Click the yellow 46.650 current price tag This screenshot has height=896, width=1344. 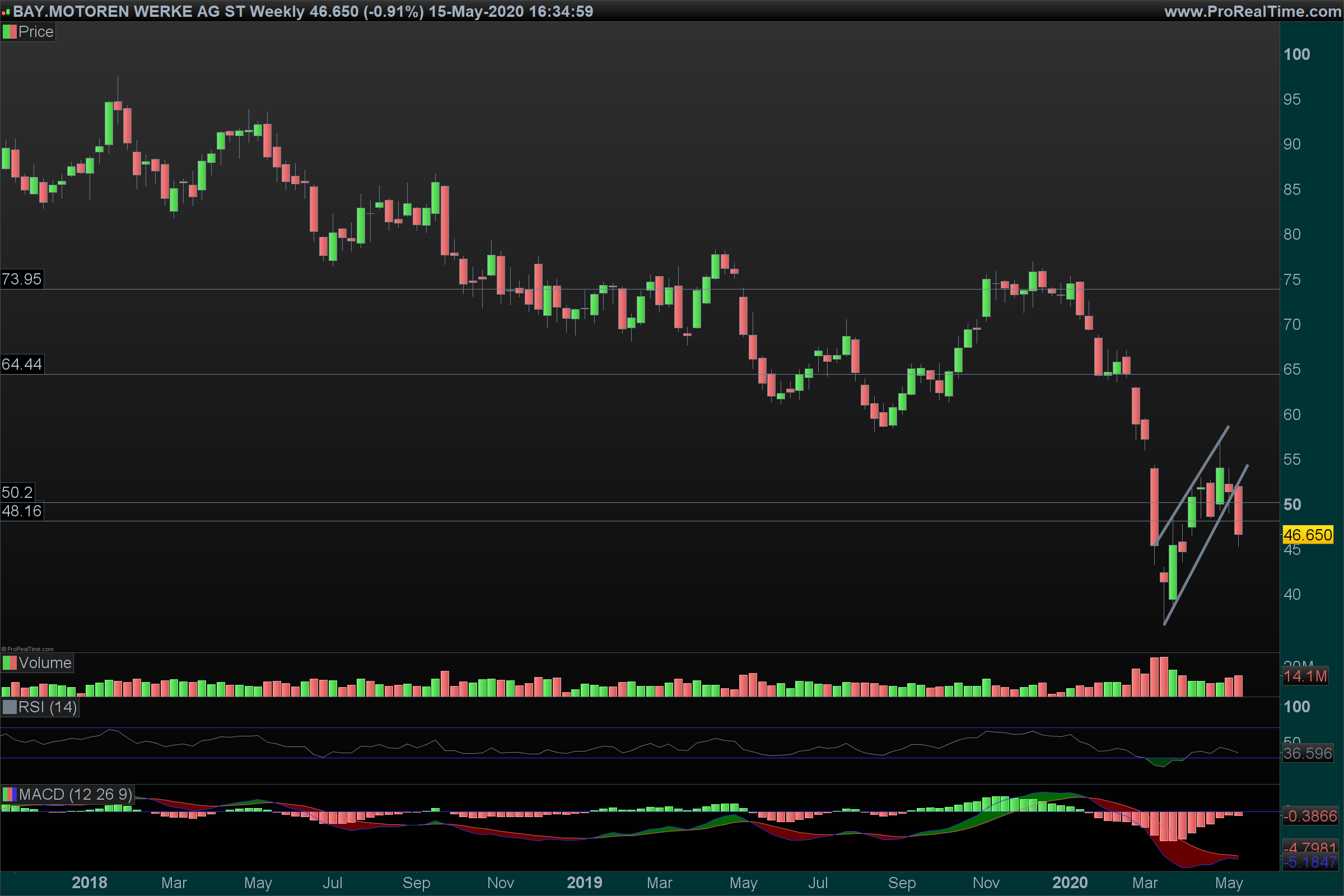tap(1308, 535)
